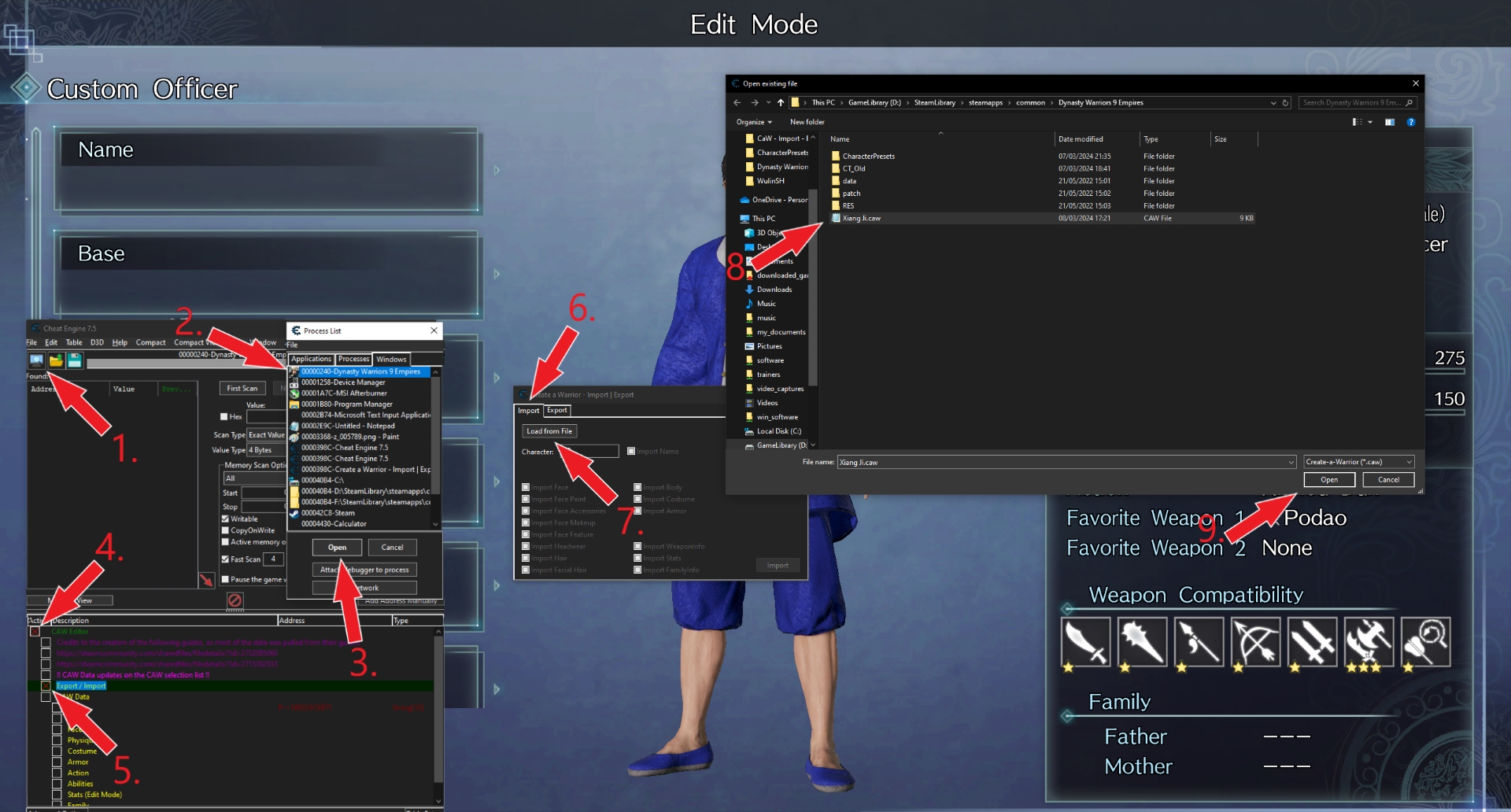Click the red arrow add-to-address-list icon
The image size is (1511, 812).
[x=206, y=580]
